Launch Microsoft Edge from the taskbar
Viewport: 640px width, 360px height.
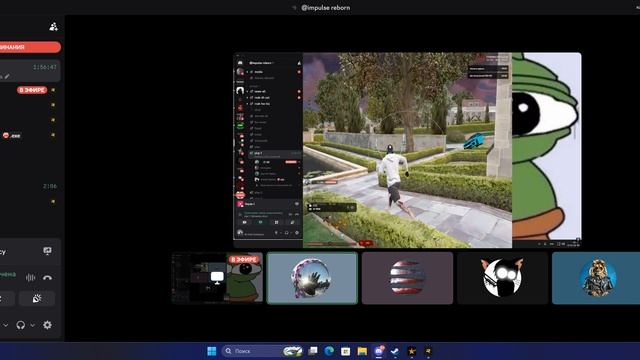point(329,351)
